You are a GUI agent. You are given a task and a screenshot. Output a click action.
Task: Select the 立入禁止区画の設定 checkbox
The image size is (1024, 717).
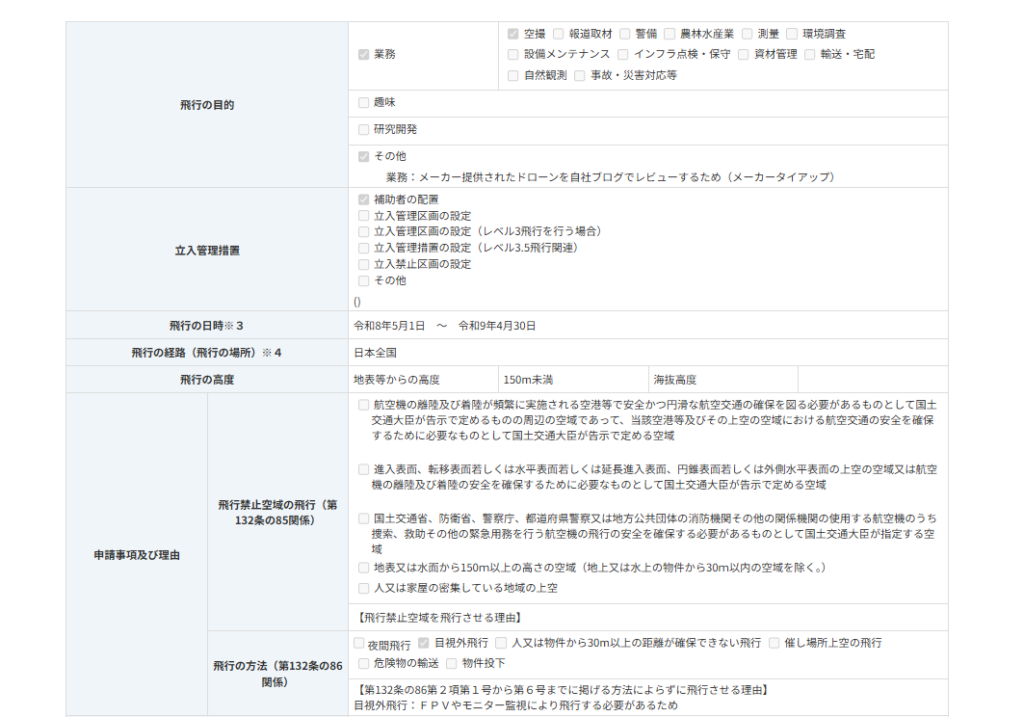(x=364, y=264)
